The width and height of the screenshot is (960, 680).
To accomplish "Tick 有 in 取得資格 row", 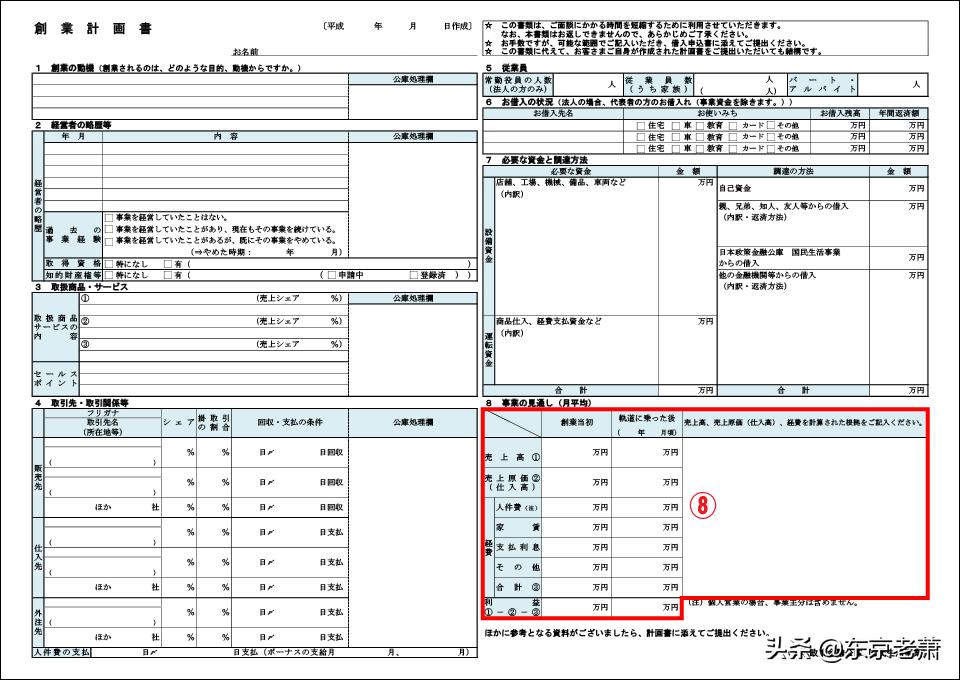I will click(x=168, y=264).
